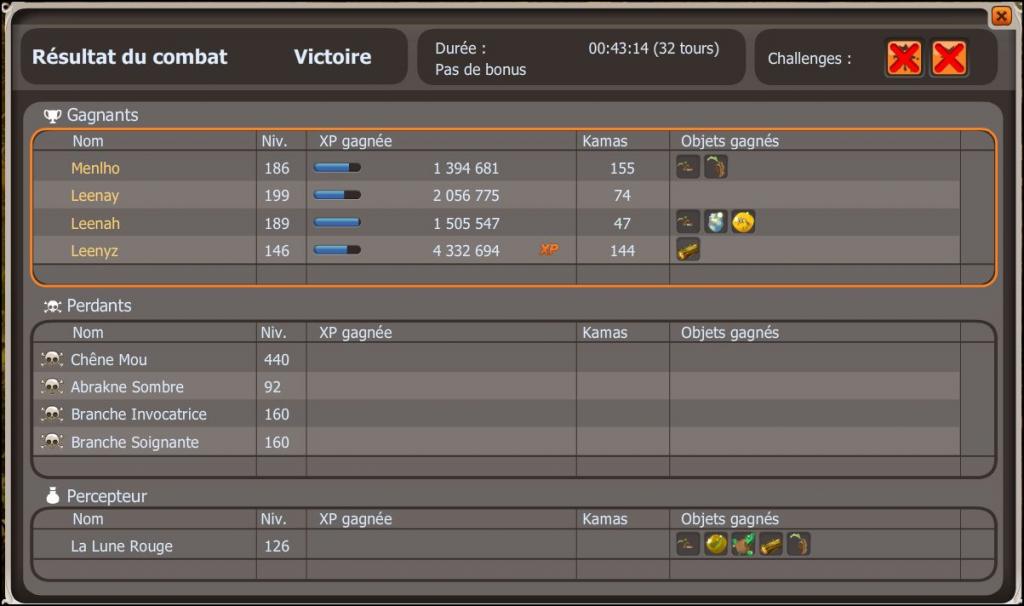Select the Branche Invocatrice monster name
The image size is (1024, 606).
tap(138, 415)
